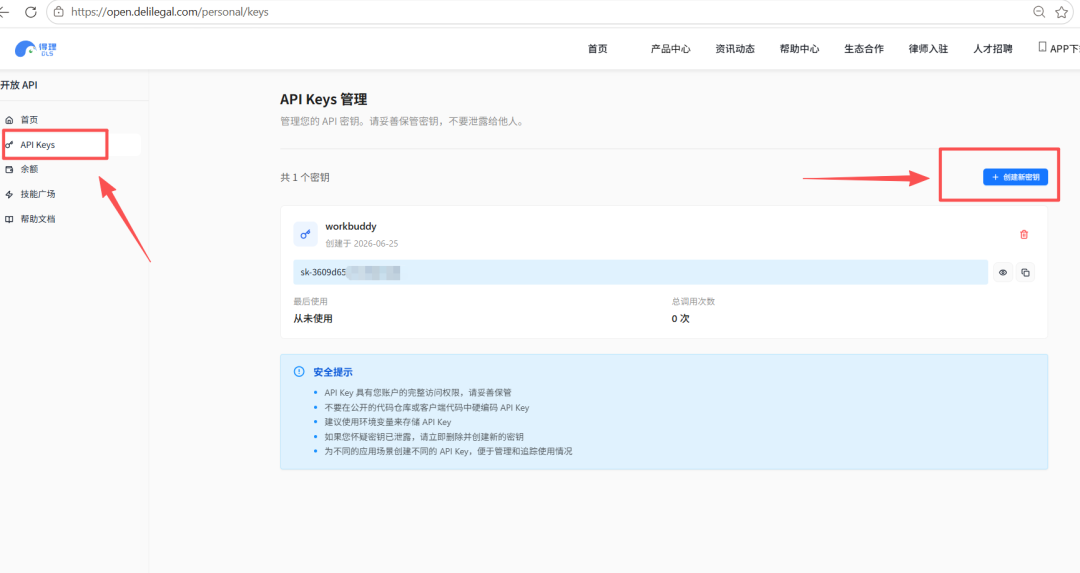The height and width of the screenshot is (573, 1080).
Task: Click the browser back arrow
Action: 4,12
